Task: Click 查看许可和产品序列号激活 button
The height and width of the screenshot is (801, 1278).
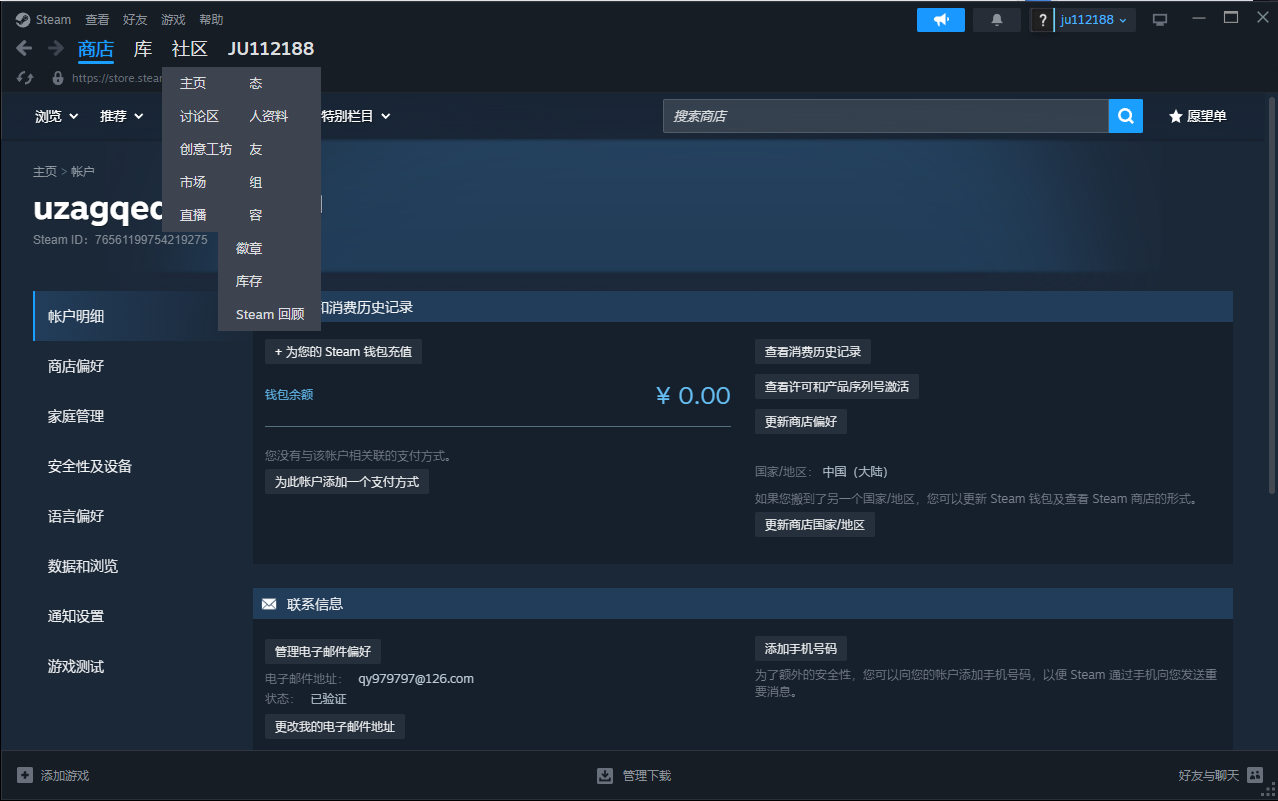Action: pyautogui.click(x=837, y=386)
